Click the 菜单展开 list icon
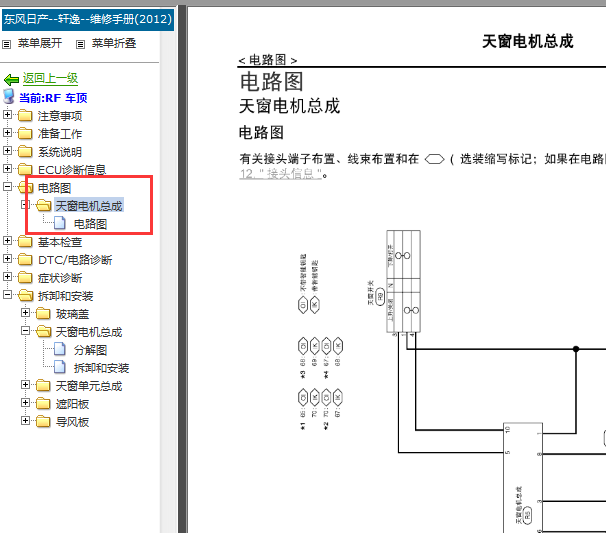 [7, 44]
